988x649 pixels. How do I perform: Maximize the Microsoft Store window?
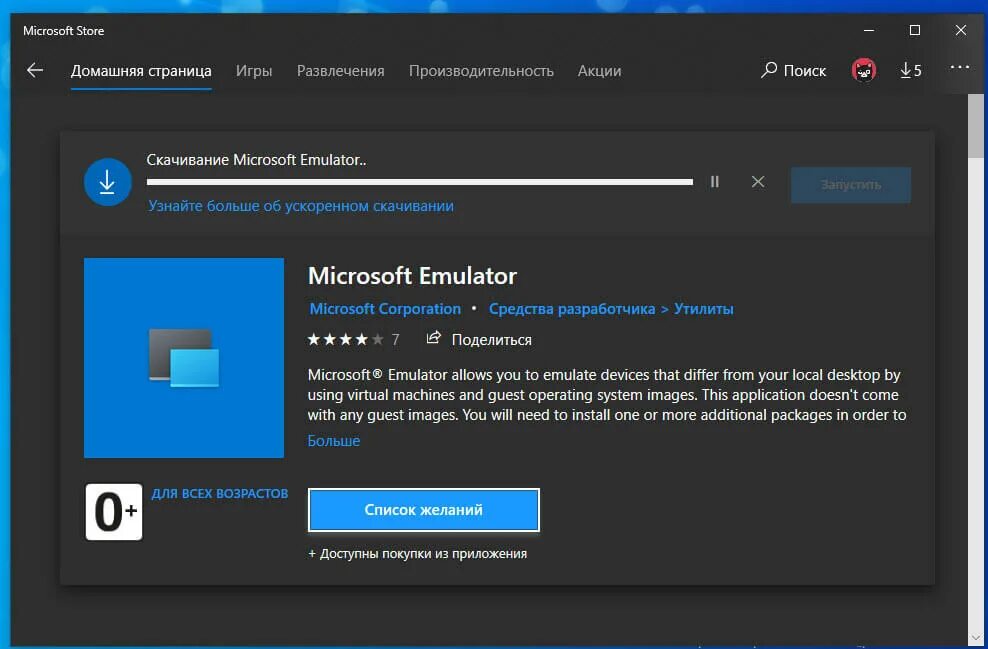(x=915, y=30)
